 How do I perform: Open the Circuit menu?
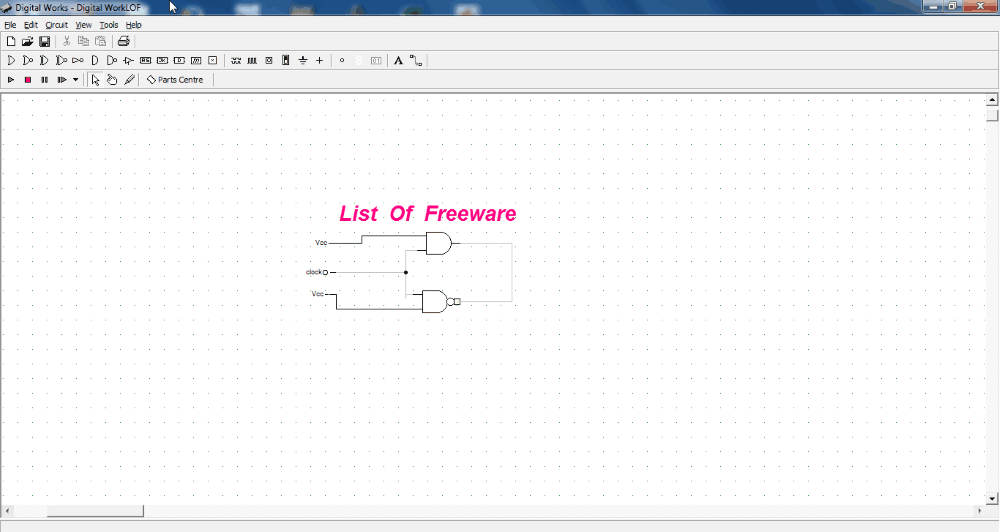pos(56,25)
